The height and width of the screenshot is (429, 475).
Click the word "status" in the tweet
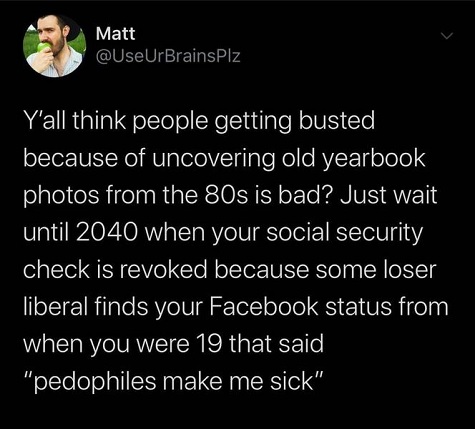(358, 307)
